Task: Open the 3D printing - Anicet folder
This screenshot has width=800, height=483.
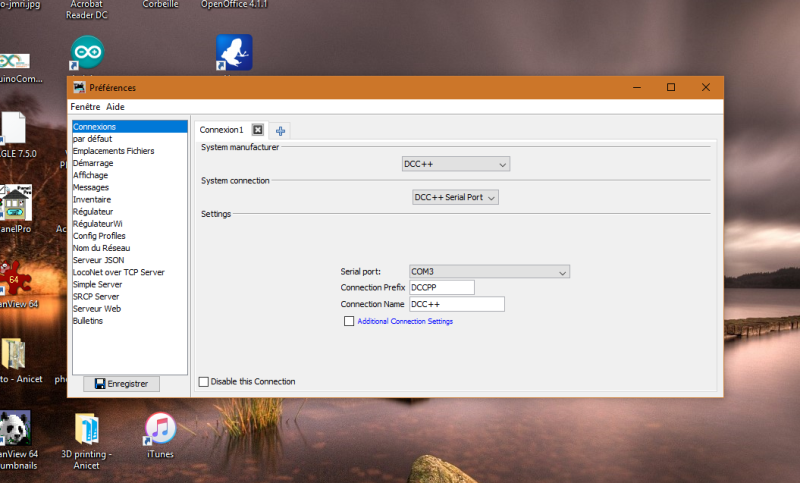Action: [87, 429]
